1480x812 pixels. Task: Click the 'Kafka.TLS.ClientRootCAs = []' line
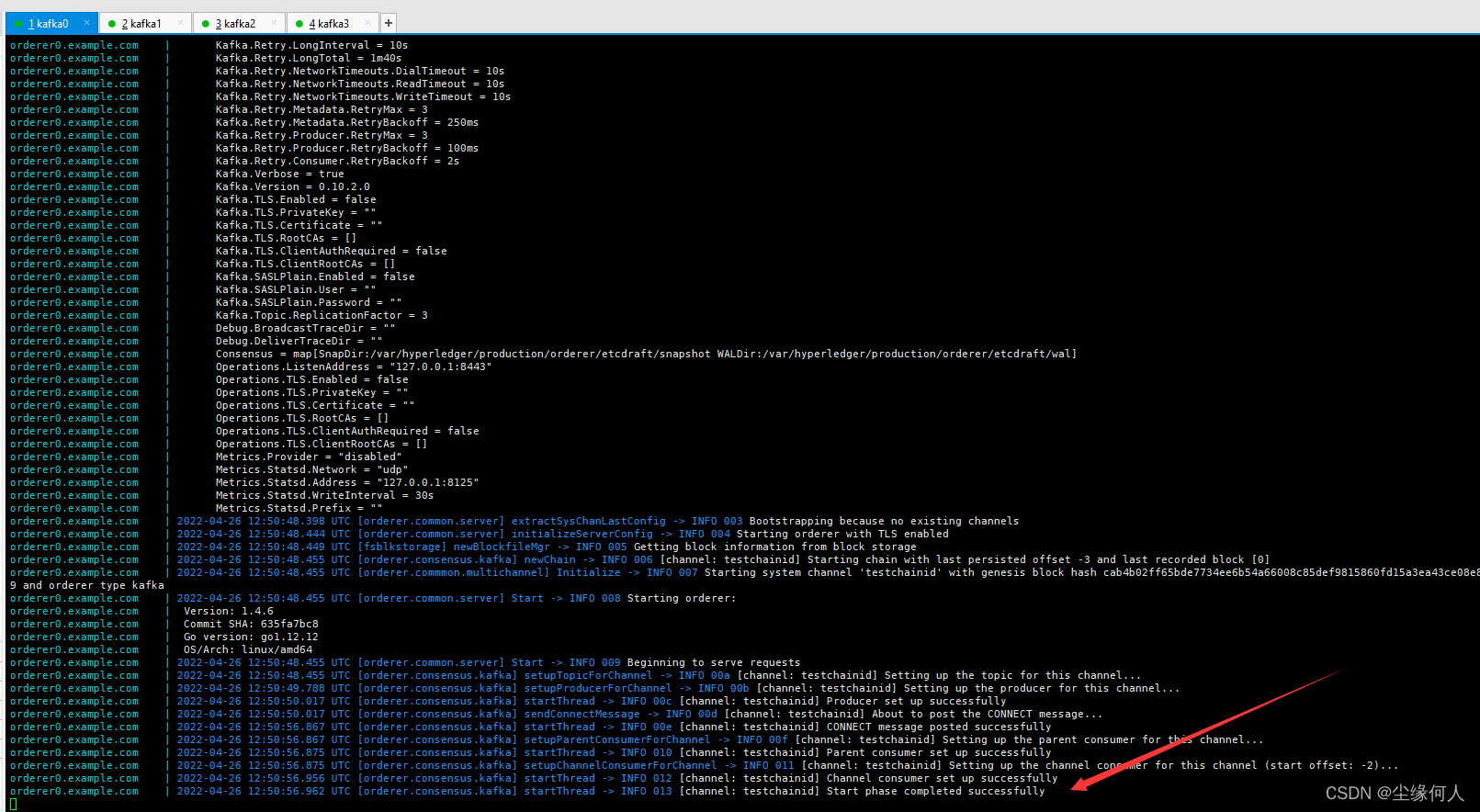(306, 264)
